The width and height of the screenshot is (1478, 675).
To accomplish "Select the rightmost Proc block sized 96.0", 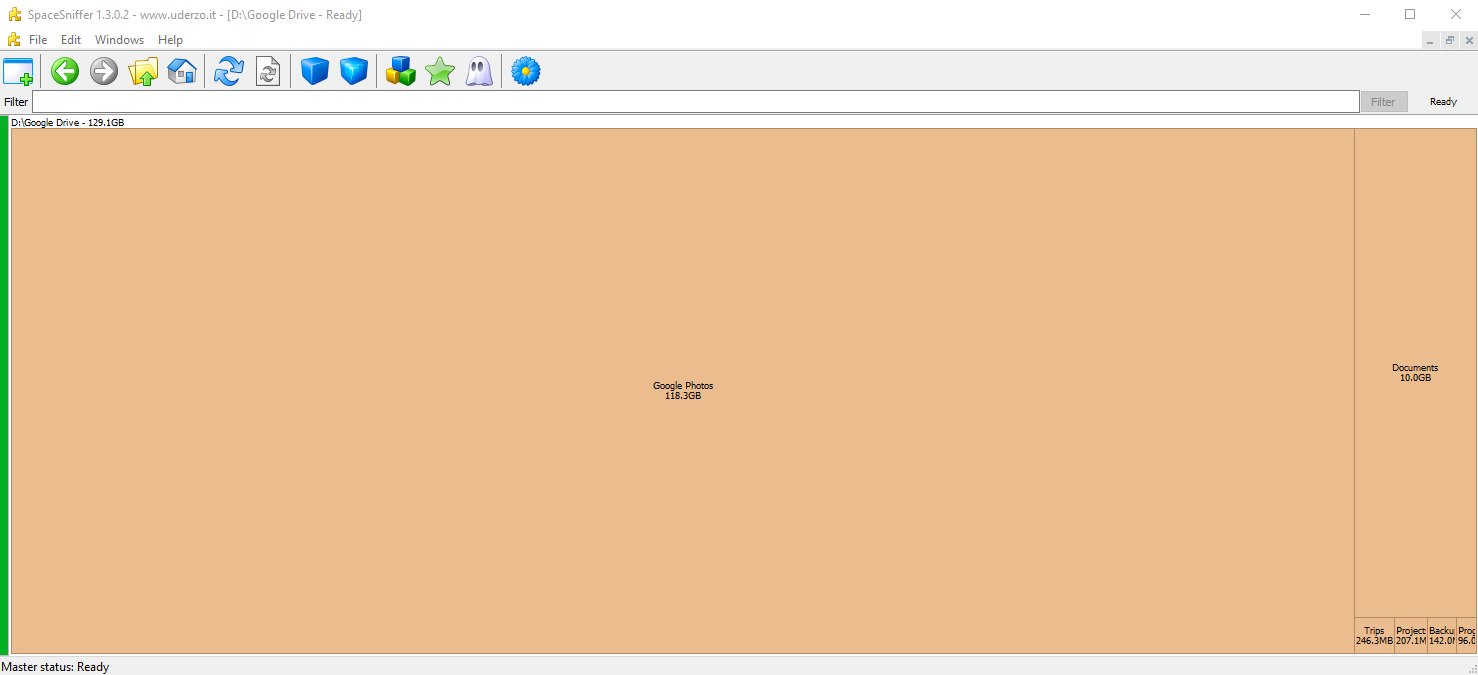I will click(1466, 636).
